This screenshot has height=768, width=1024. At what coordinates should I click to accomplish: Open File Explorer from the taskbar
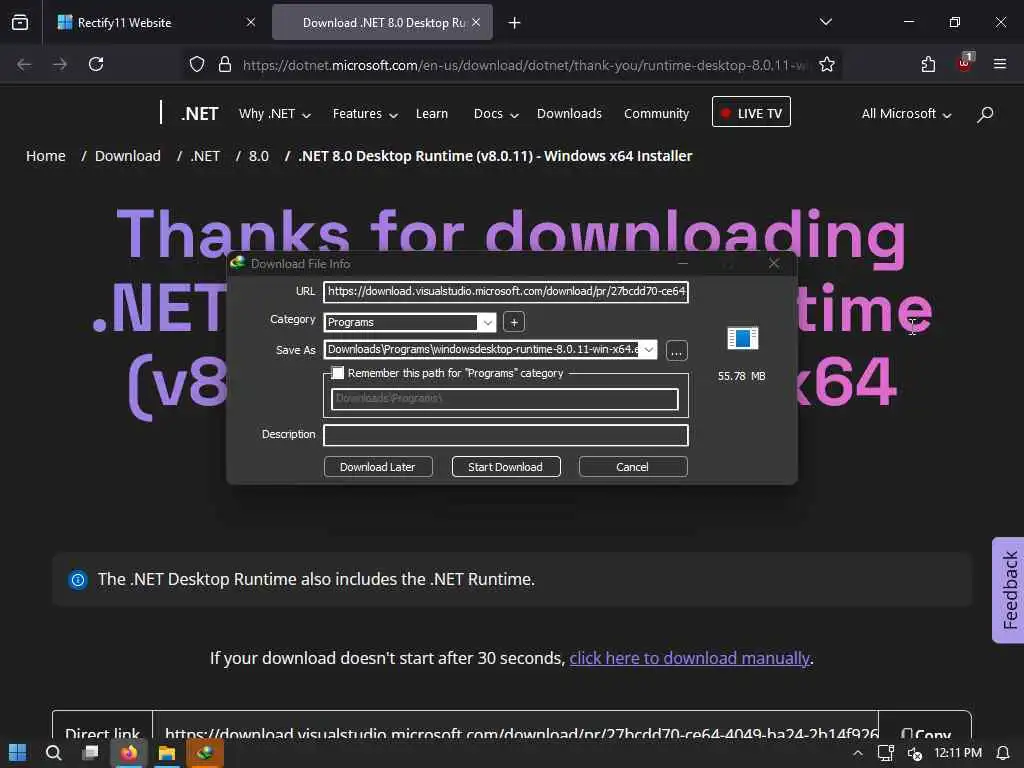167,753
